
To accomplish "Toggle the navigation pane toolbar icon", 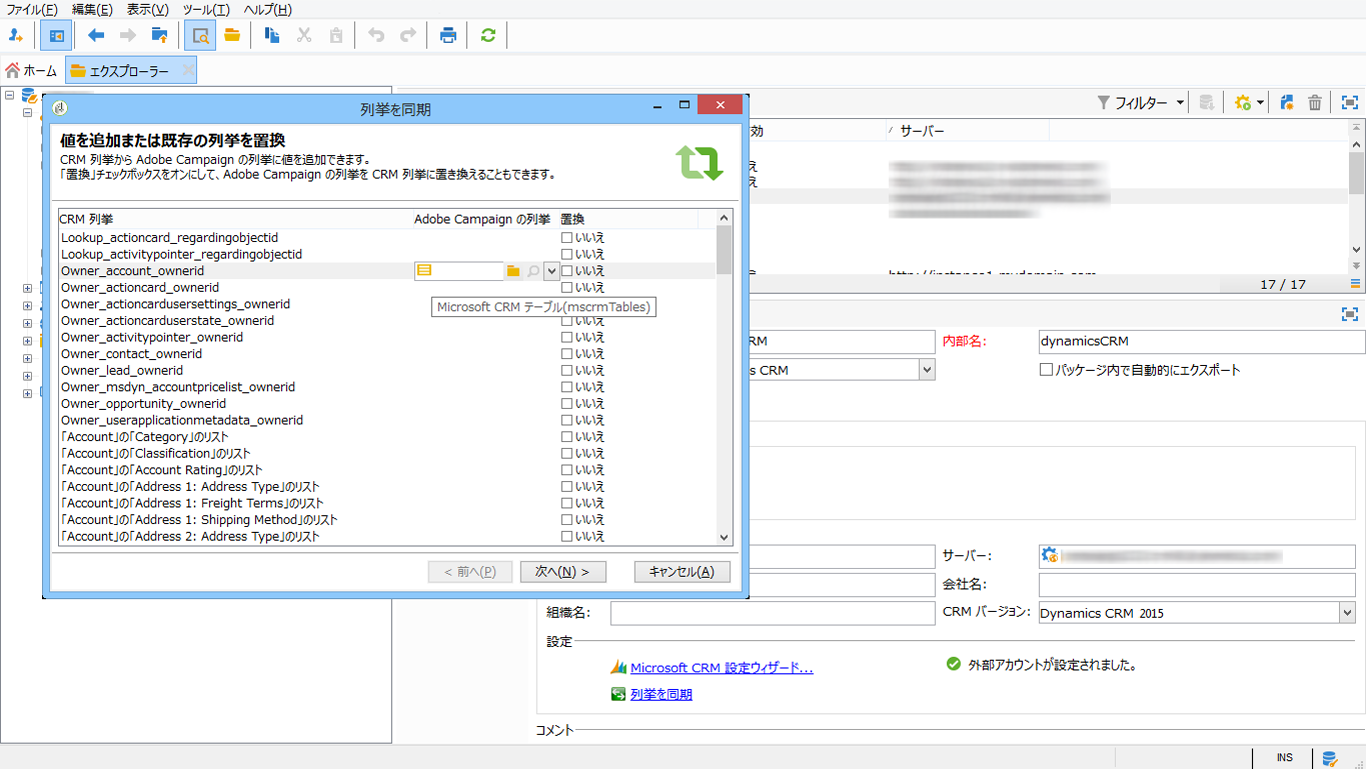I will 56,35.
